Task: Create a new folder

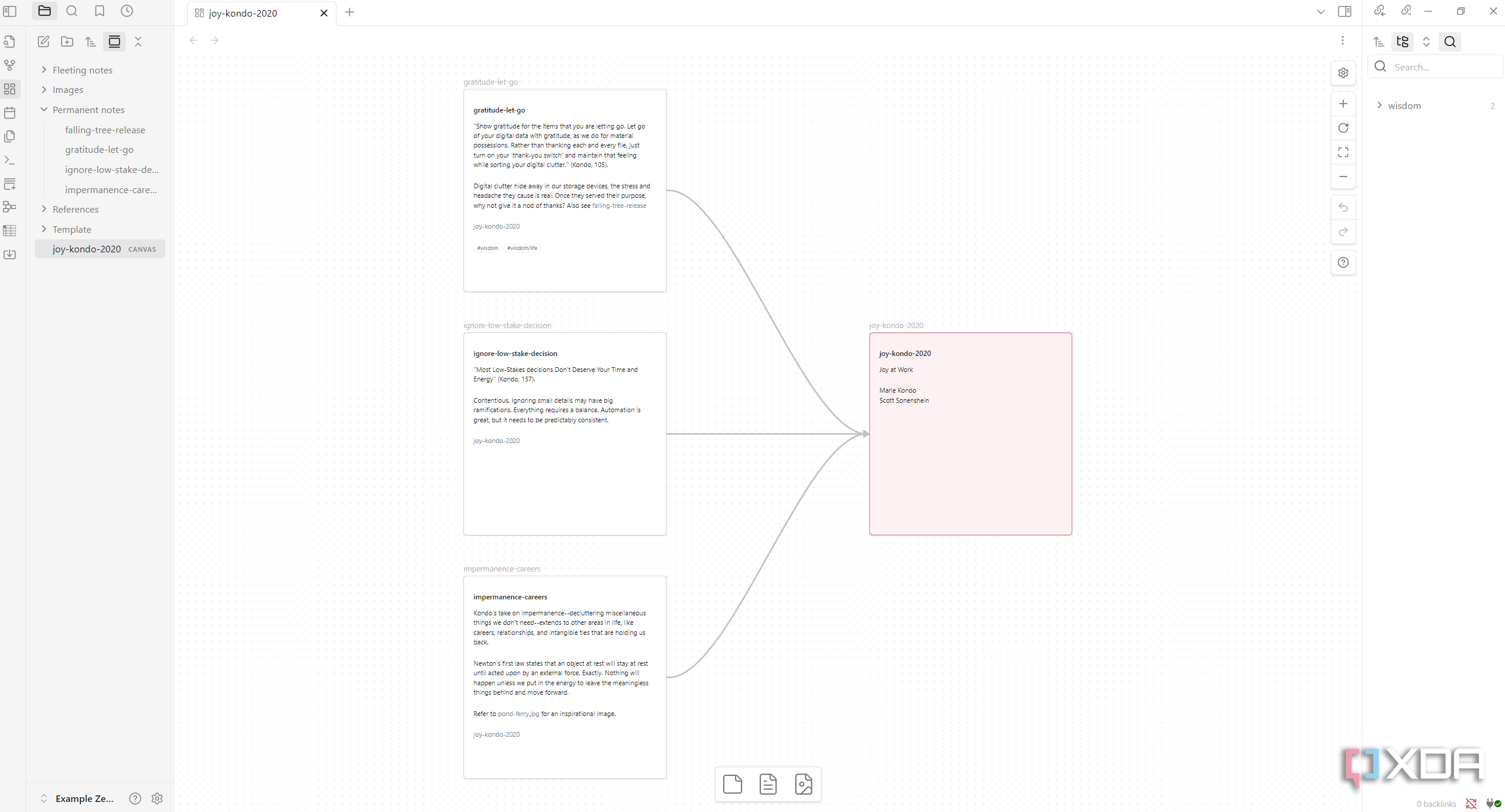Action: pyautogui.click(x=67, y=41)
